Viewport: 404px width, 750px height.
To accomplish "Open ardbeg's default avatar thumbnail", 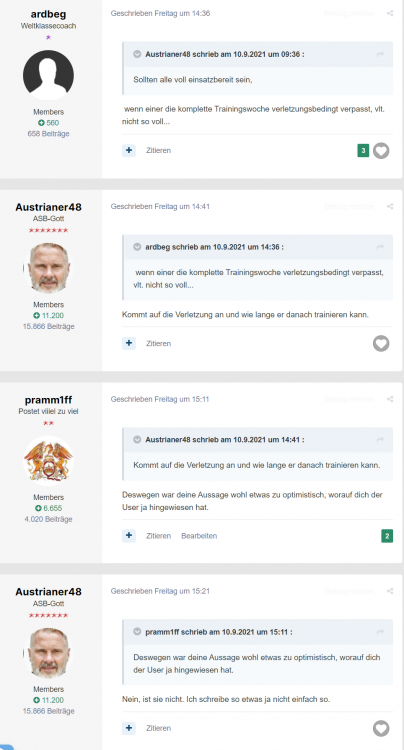I will [48, 75].
